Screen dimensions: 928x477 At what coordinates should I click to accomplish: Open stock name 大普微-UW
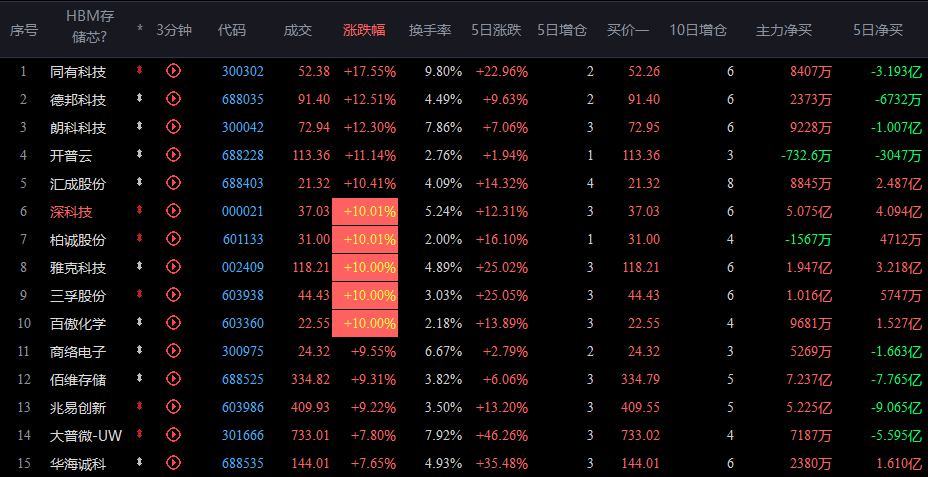(x=86, y=436)
